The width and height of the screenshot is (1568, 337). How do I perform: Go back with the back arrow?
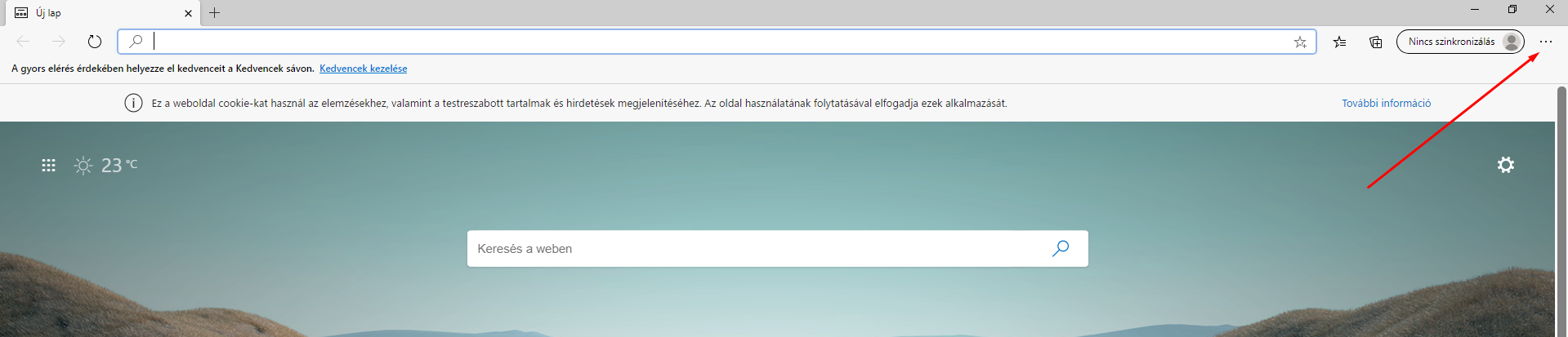coord(23,42)
